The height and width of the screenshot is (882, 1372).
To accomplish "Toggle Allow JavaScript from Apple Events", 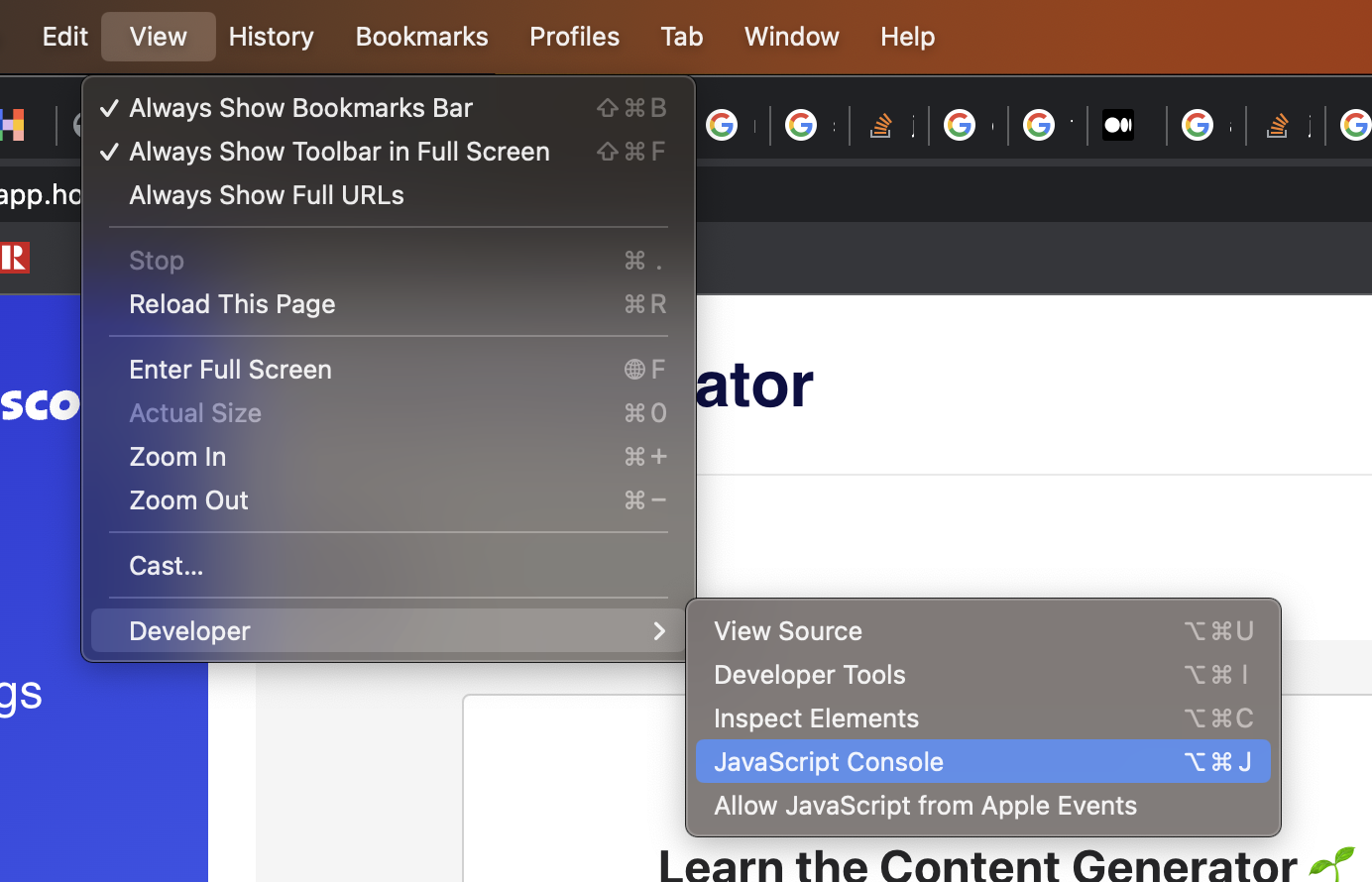I will (983, 805).
